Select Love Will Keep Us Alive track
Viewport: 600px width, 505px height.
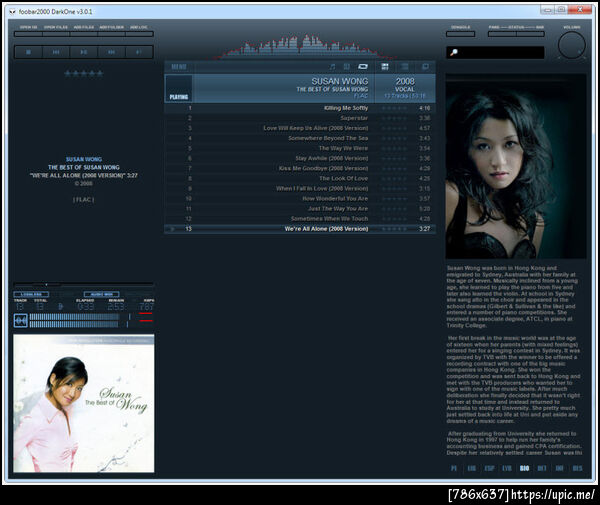tap(300, 128)
